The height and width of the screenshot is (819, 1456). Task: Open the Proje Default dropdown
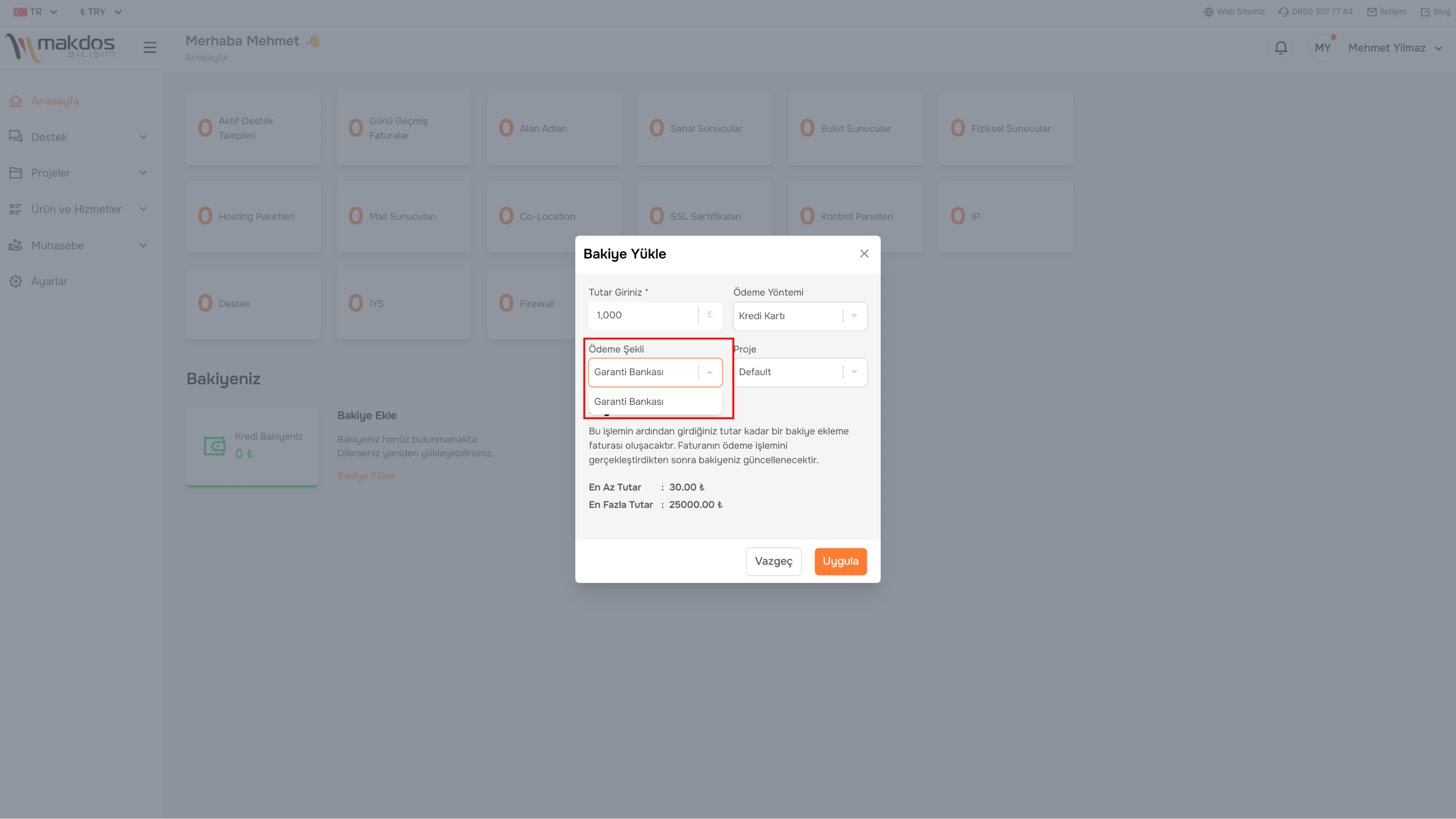[x=800, y=372]
